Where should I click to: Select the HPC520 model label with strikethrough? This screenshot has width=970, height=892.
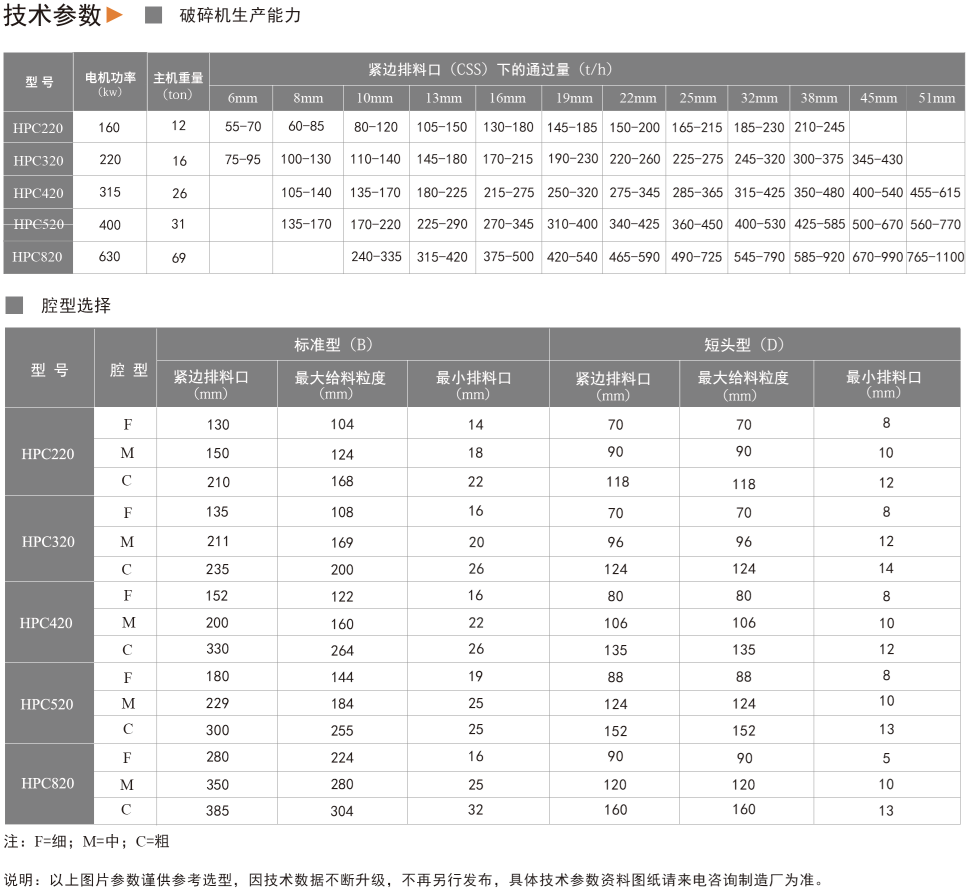38,224
